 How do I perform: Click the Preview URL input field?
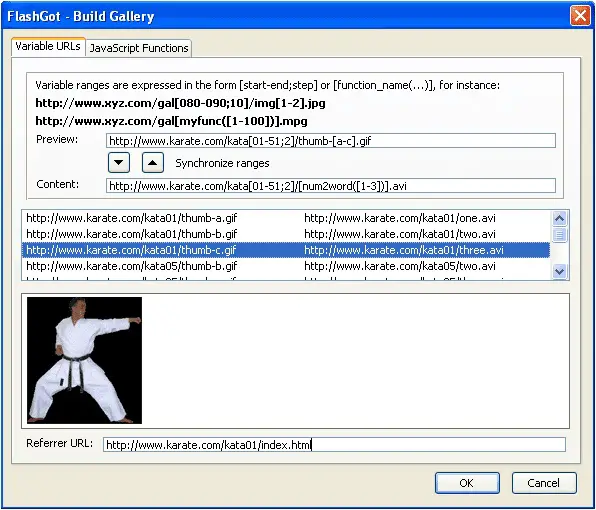click(x=331, y=141)
